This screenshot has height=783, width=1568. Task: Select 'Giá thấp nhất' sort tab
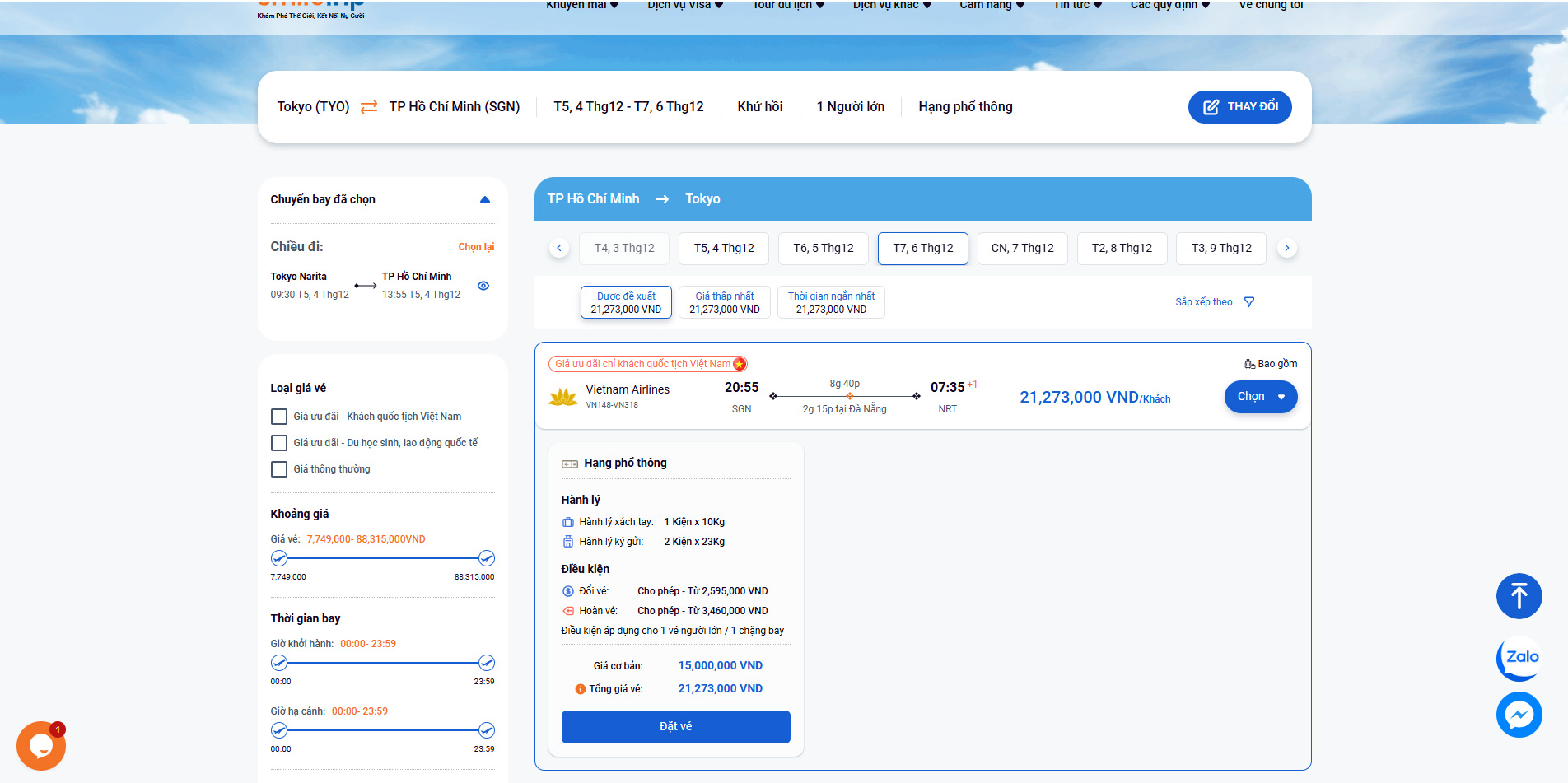click(x=724, y=302)
